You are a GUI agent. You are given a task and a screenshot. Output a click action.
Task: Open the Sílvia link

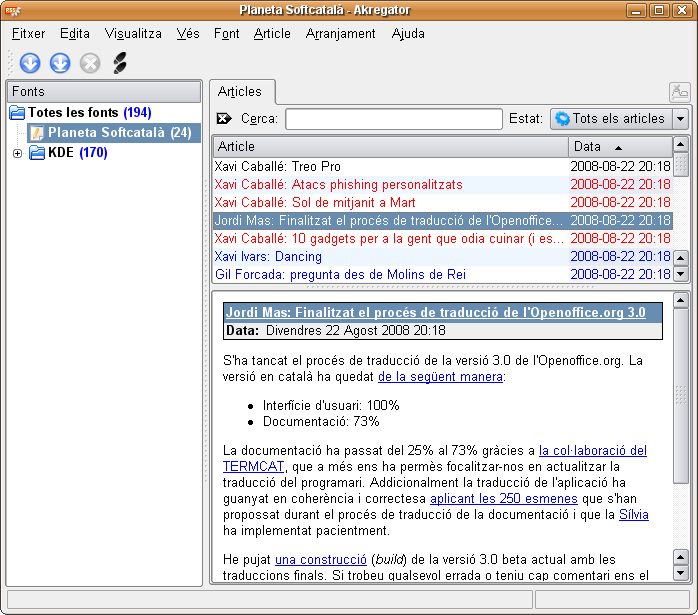pos(633,515)
